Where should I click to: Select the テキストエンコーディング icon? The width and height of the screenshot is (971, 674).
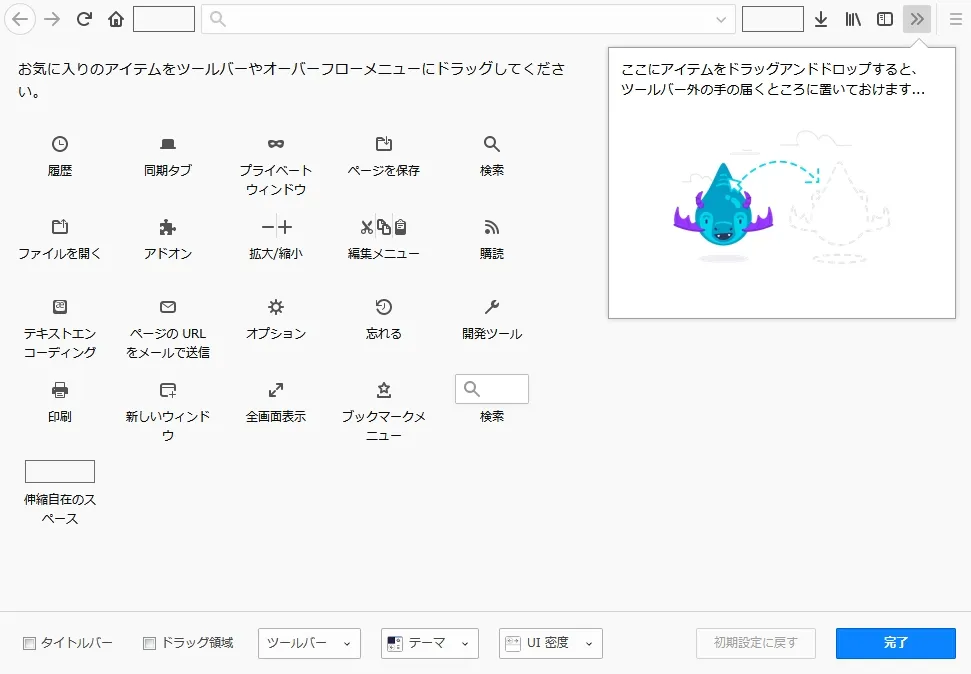pos(59,307)
